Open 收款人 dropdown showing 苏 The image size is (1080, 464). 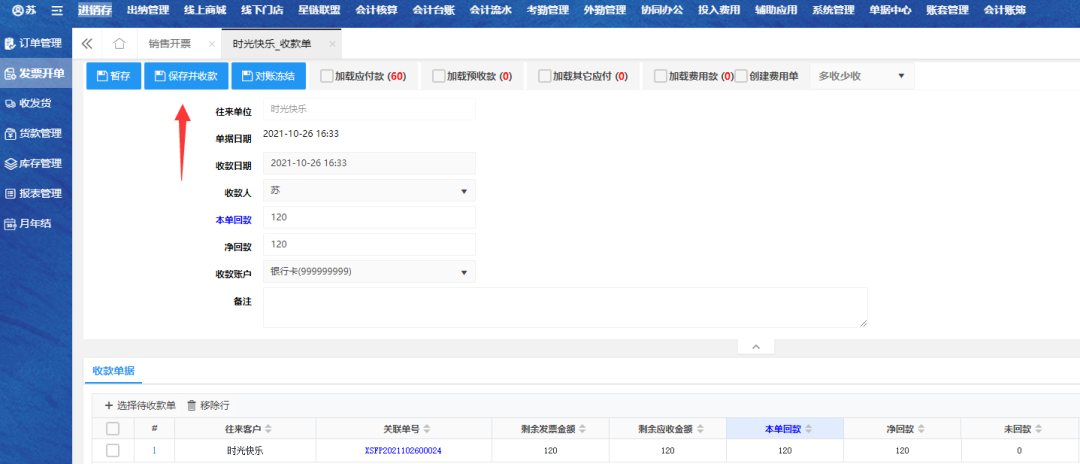click(369, 191)
